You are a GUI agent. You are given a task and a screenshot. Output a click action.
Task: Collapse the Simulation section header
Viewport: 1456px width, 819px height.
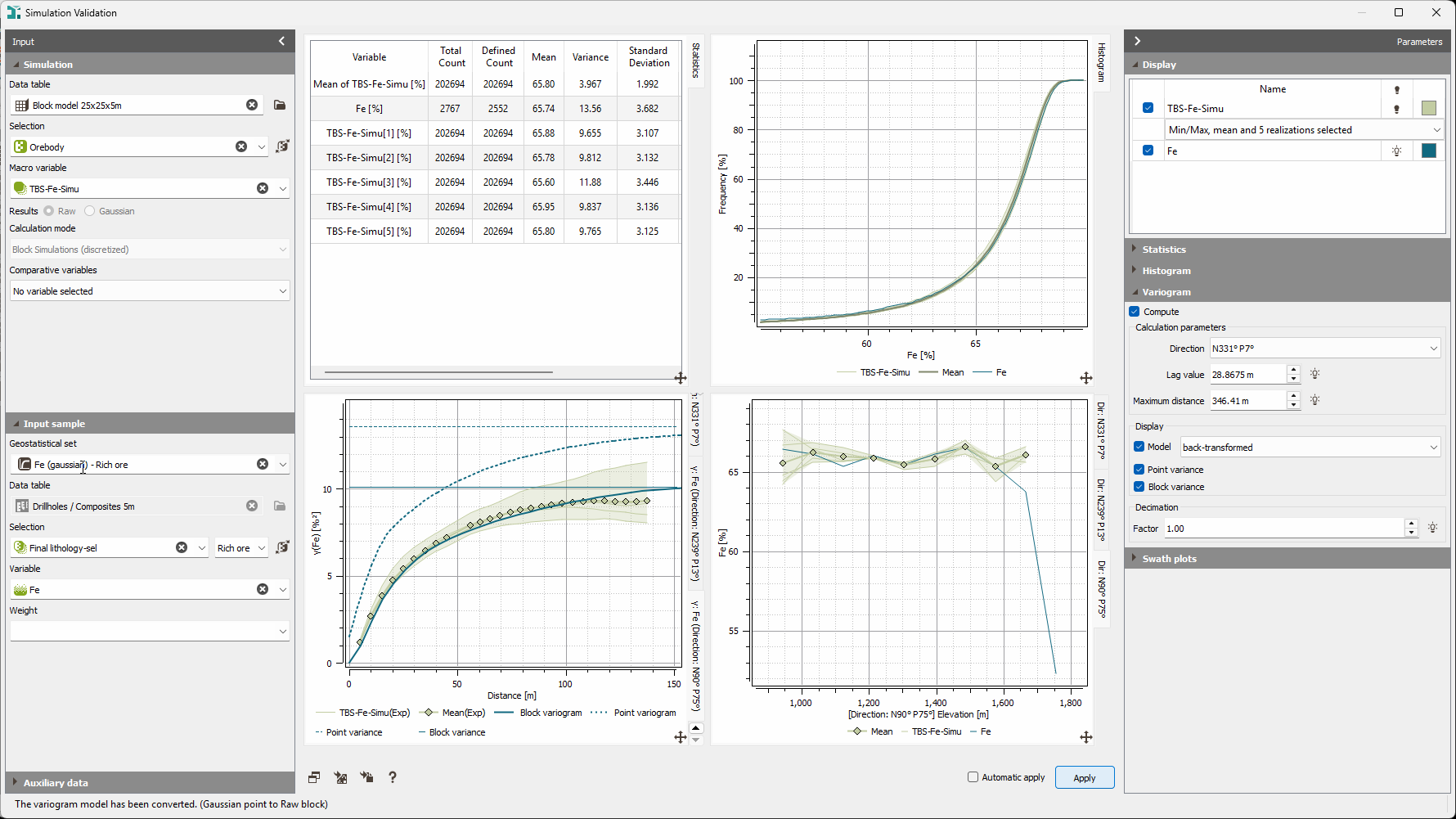[x=150, y=65]
